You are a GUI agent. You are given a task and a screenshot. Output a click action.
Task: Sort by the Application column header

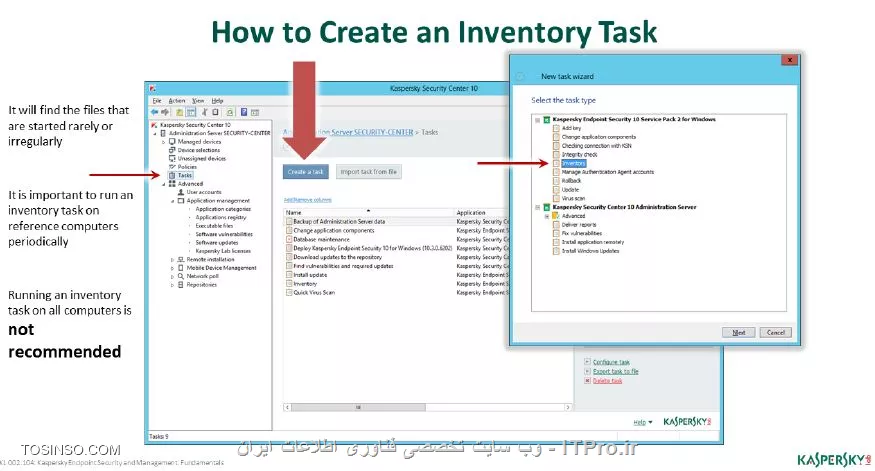pos(482,213)
